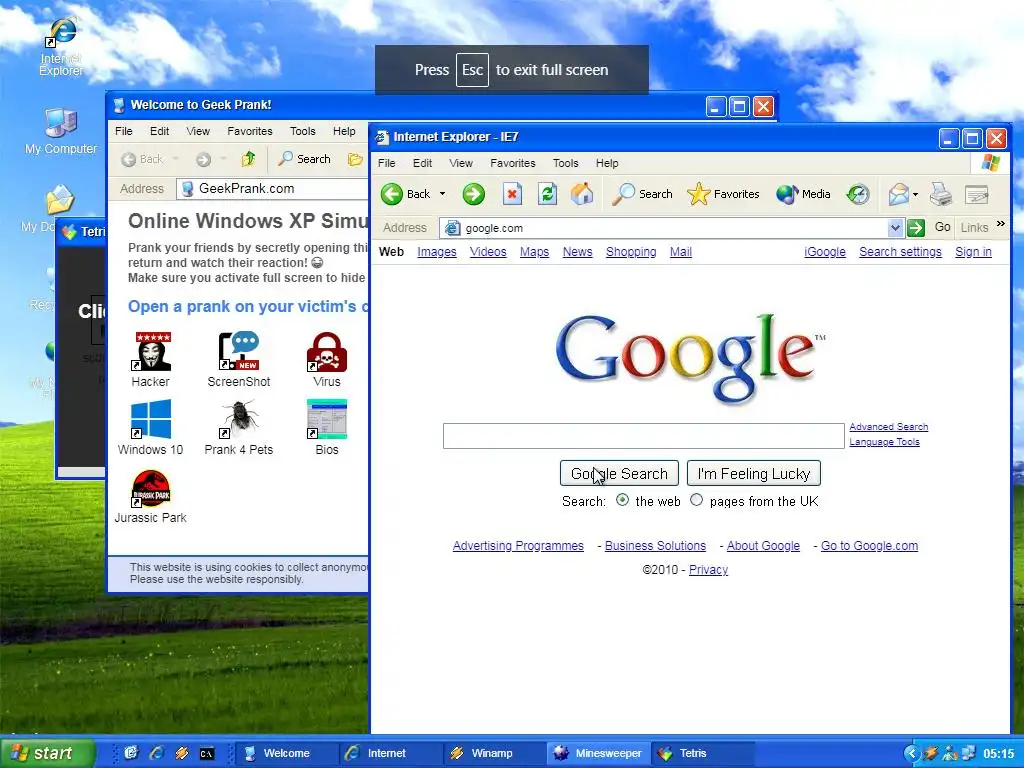The height and width of the screenshot is (768, 1024).
Task: Click the Privacy link
Action: (x=708, y=569)
